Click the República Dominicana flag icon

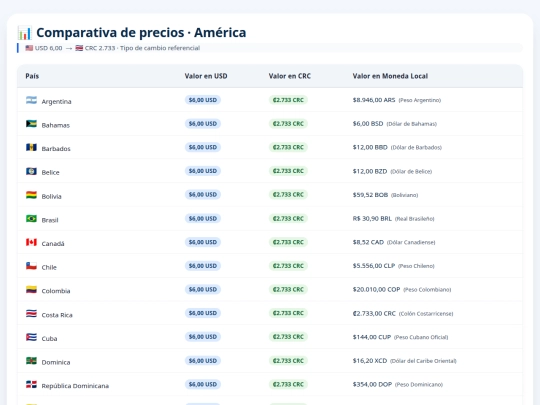pyautogui.click(x=31, y=384)
